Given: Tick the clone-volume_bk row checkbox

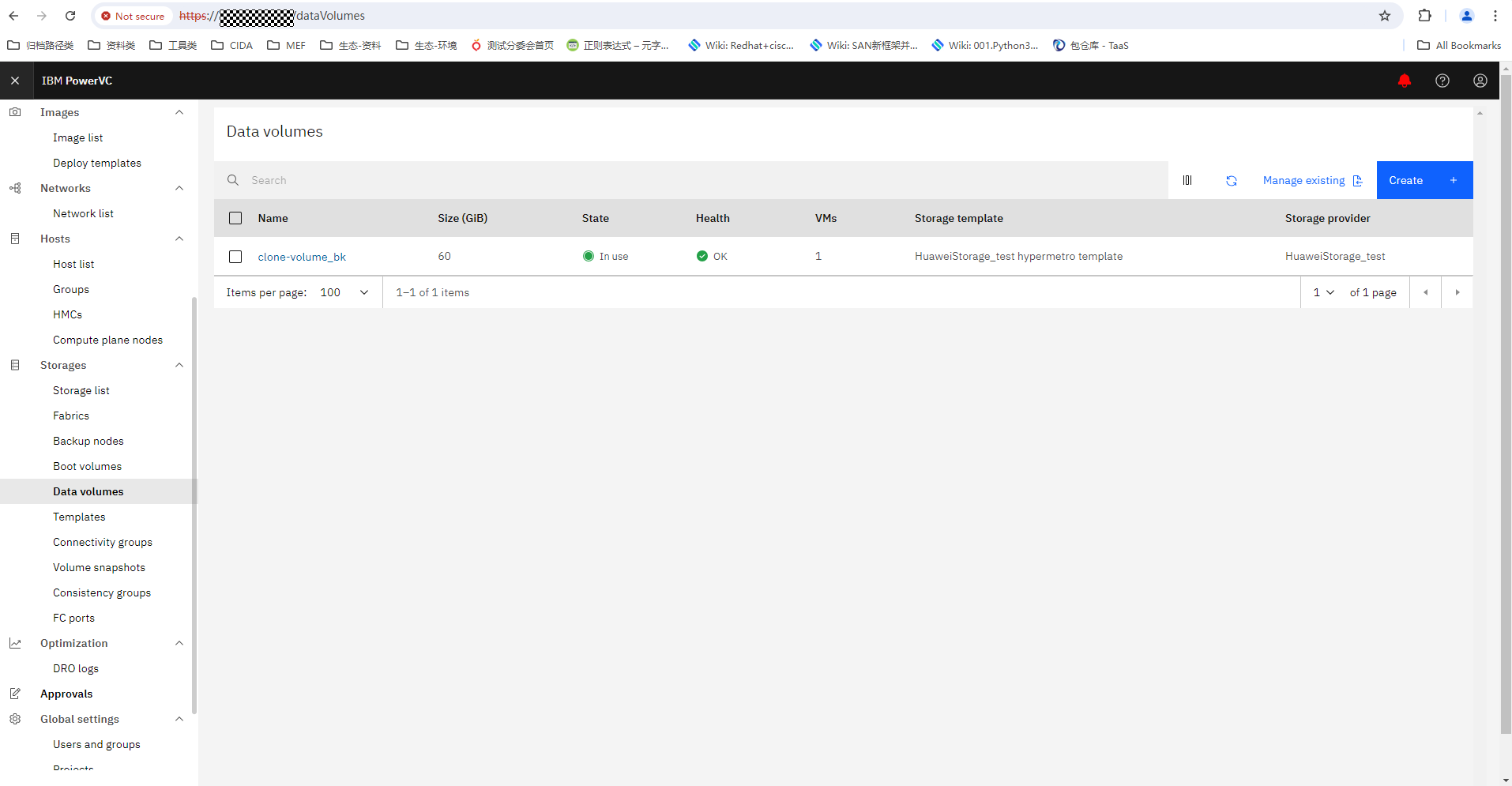Looking at the screenshot, I should pyautogui.click(x=235, y=257).
